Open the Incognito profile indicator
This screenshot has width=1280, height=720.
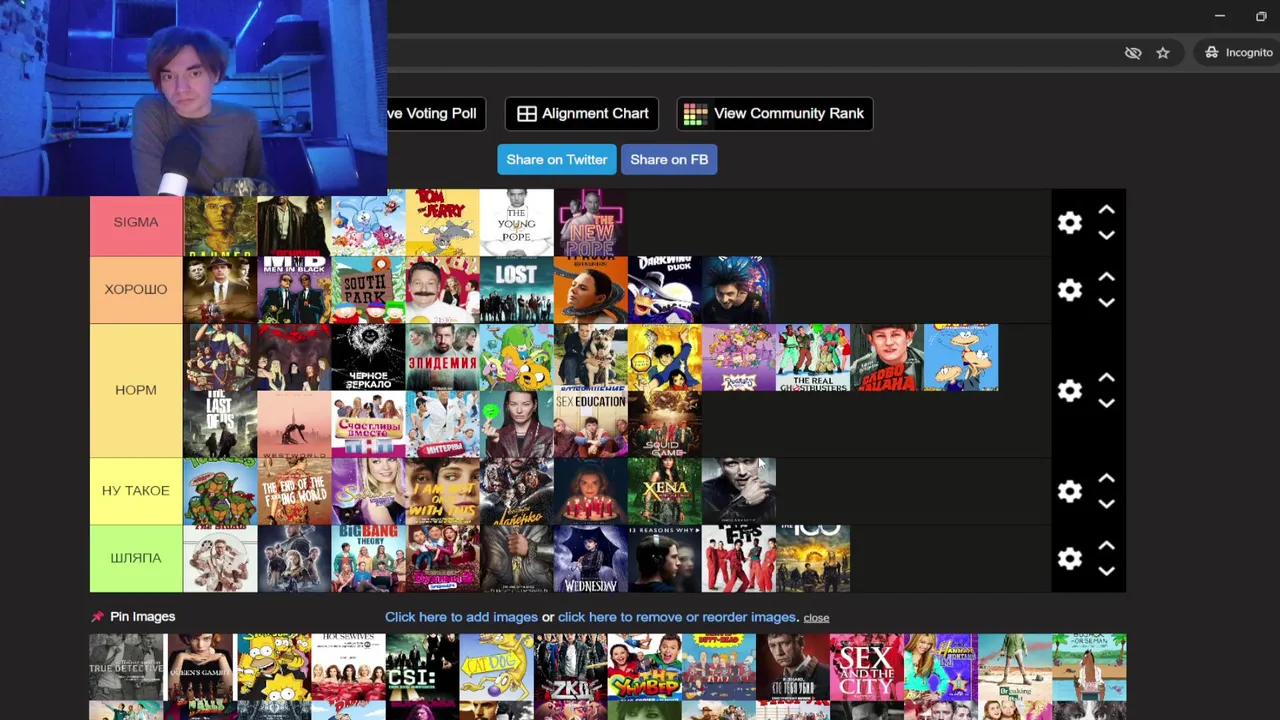point(1238,53)
